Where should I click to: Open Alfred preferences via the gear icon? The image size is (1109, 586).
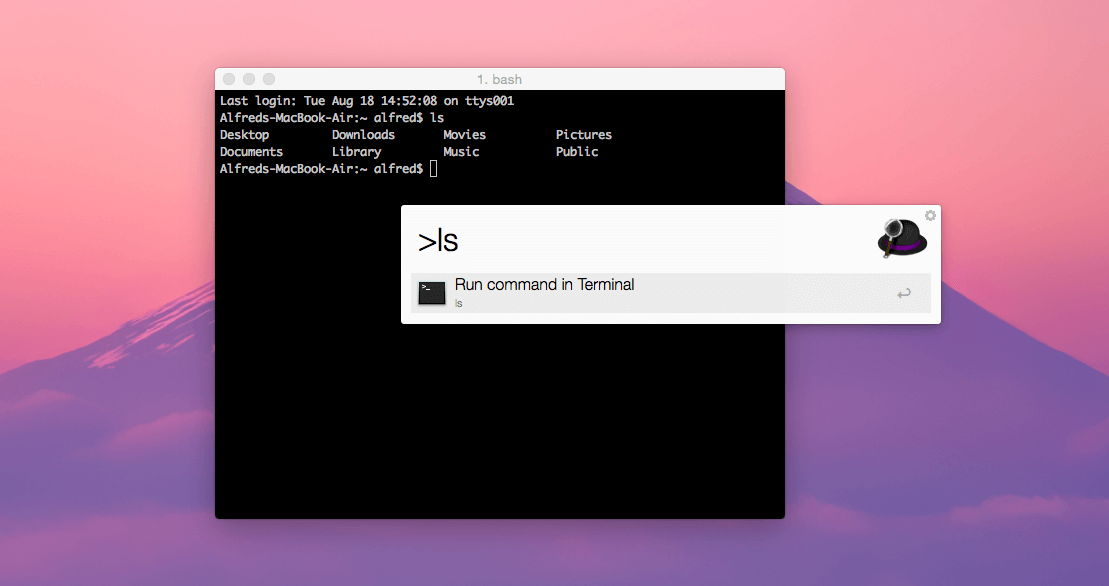tap(930, 216)
